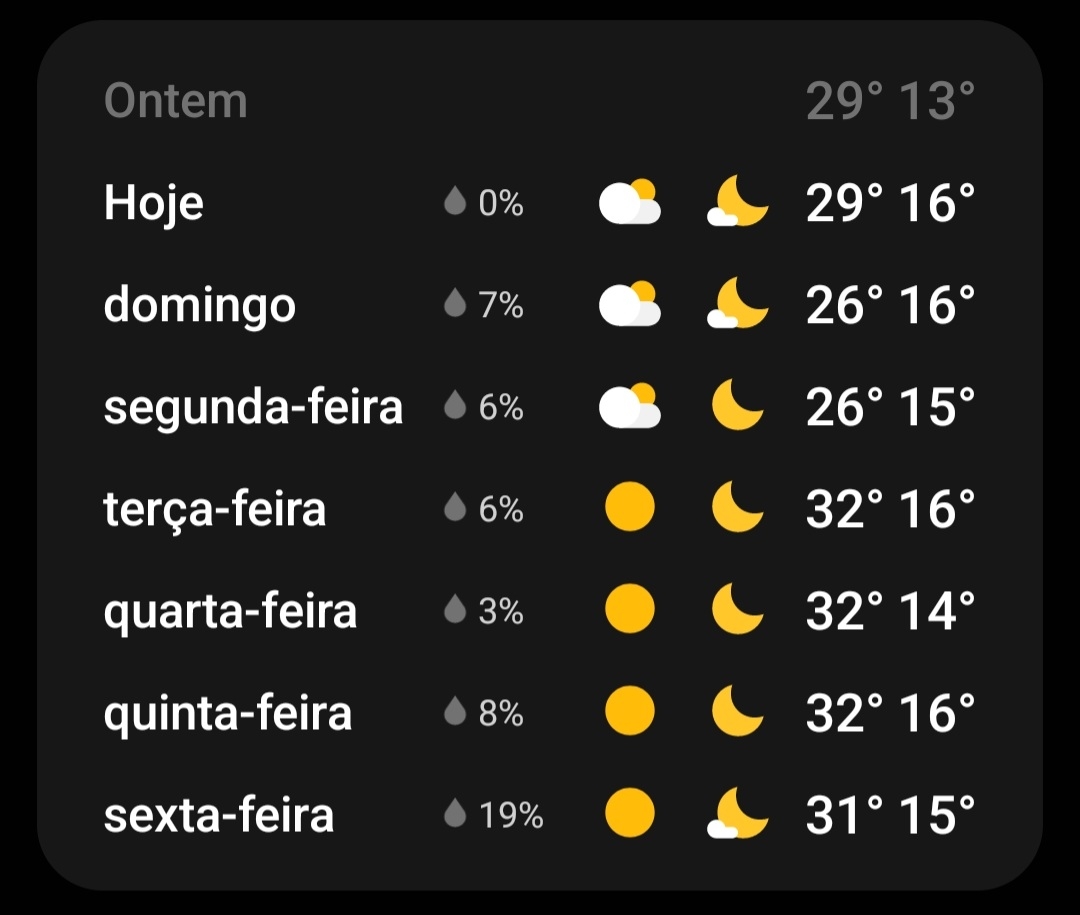This screenshot has width=1080, height=915.
Task: Tap quarta-feira 32° 14° temperatures
Action: click(x=890, y=611)
